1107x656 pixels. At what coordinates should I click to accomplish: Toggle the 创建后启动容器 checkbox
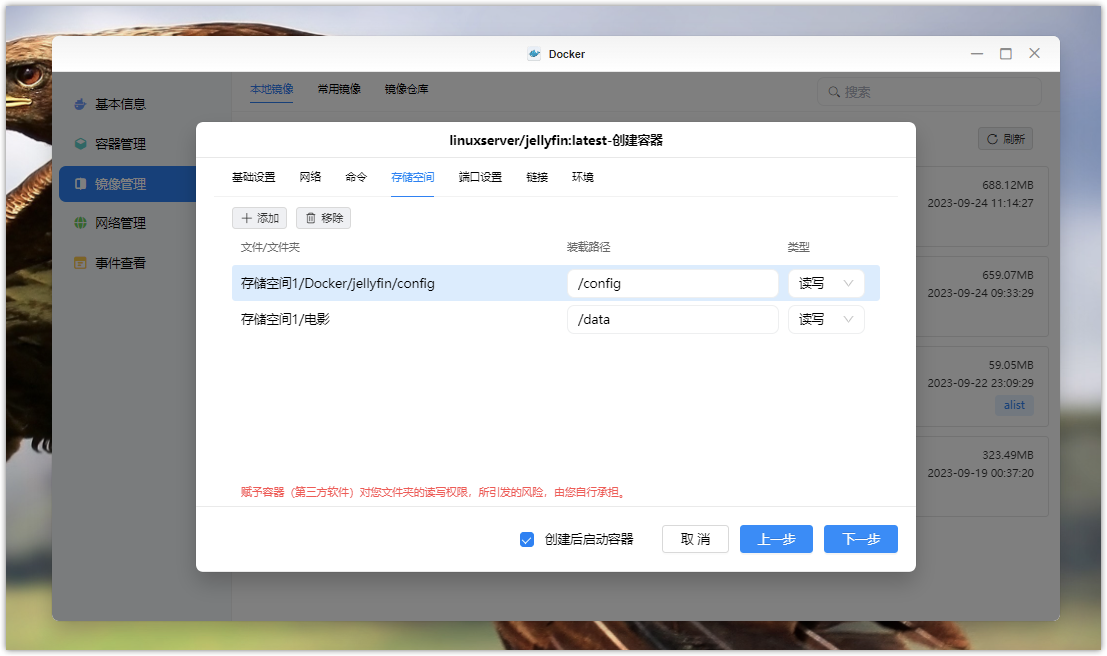pos(527,539)
